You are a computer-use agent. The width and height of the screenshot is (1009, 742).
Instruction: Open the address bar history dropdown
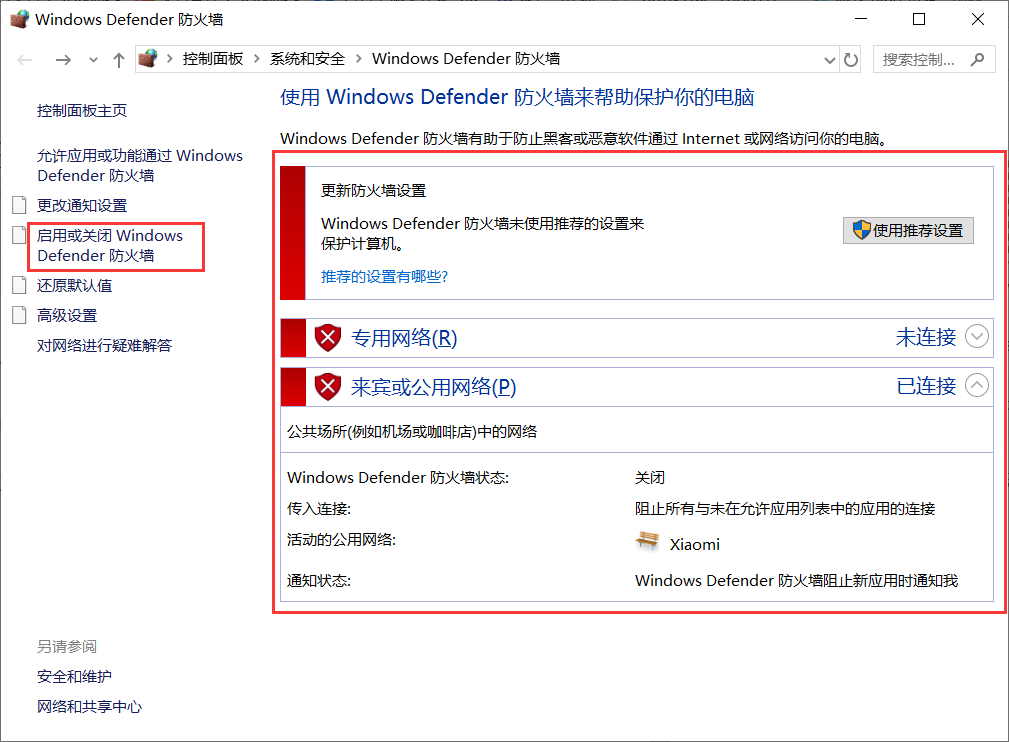(829, 59)
